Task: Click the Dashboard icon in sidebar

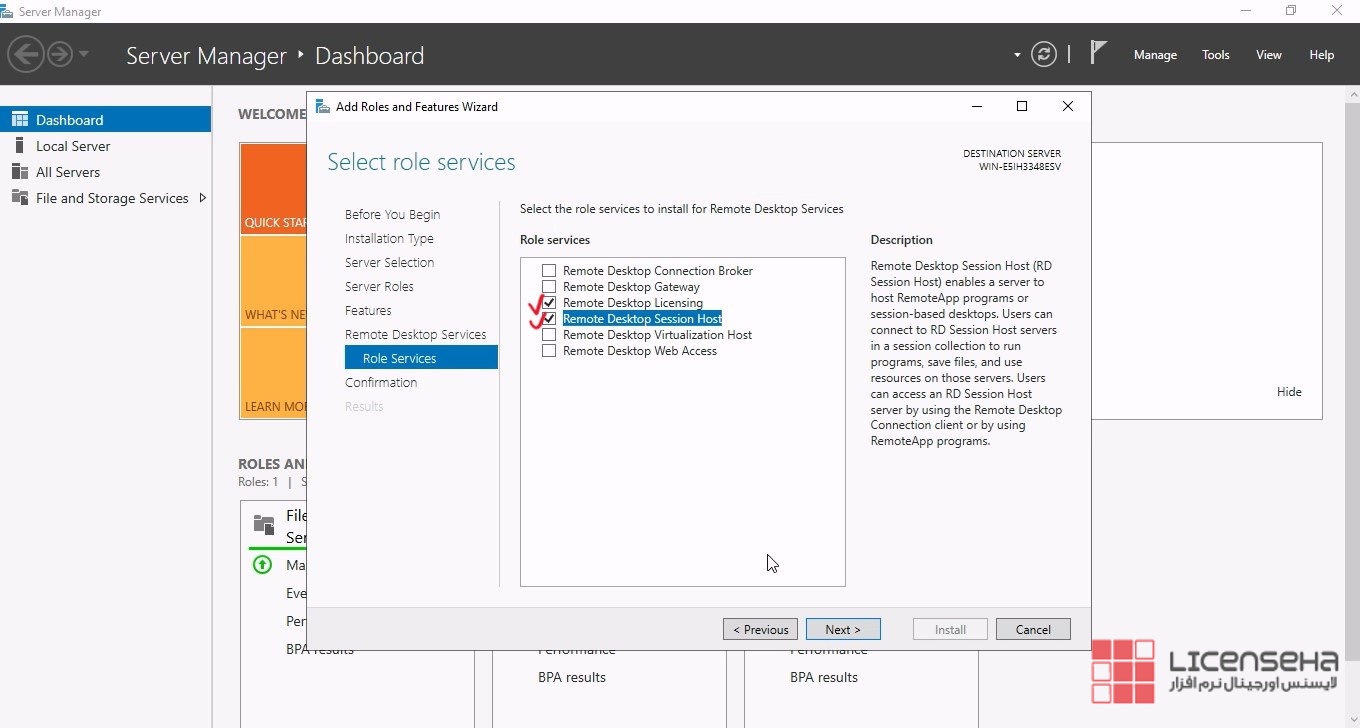Action: 19,120
